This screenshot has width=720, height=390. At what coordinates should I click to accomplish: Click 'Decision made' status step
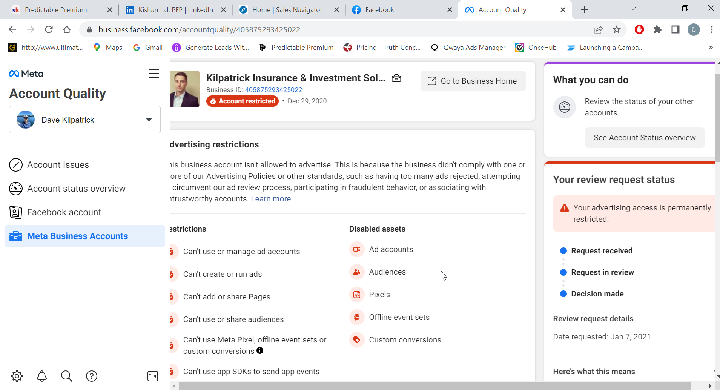[x=597, y=294]
